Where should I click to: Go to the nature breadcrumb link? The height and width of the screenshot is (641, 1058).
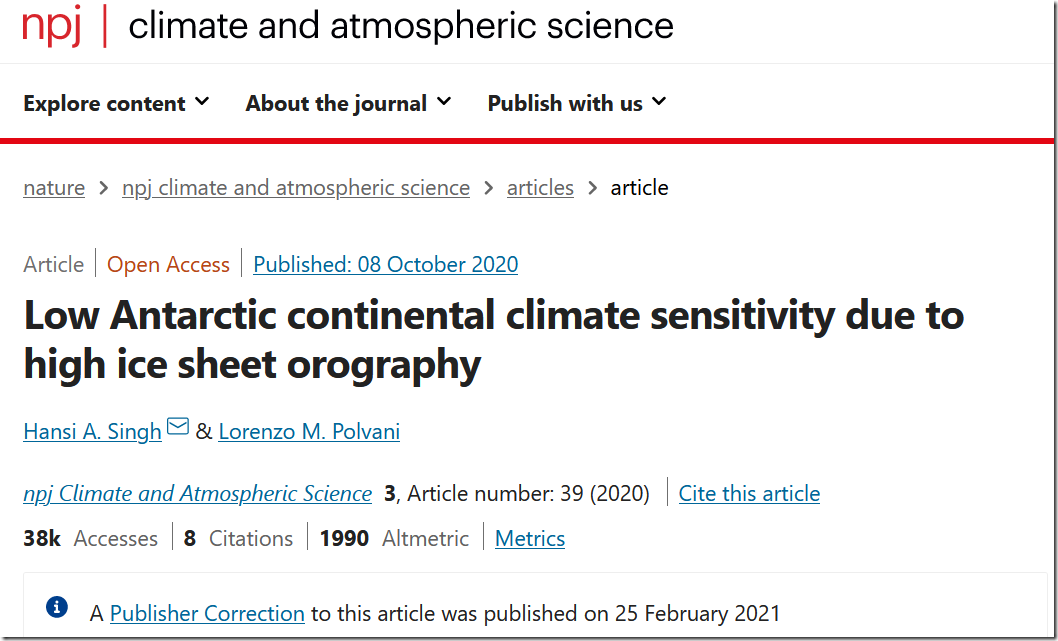54,188
